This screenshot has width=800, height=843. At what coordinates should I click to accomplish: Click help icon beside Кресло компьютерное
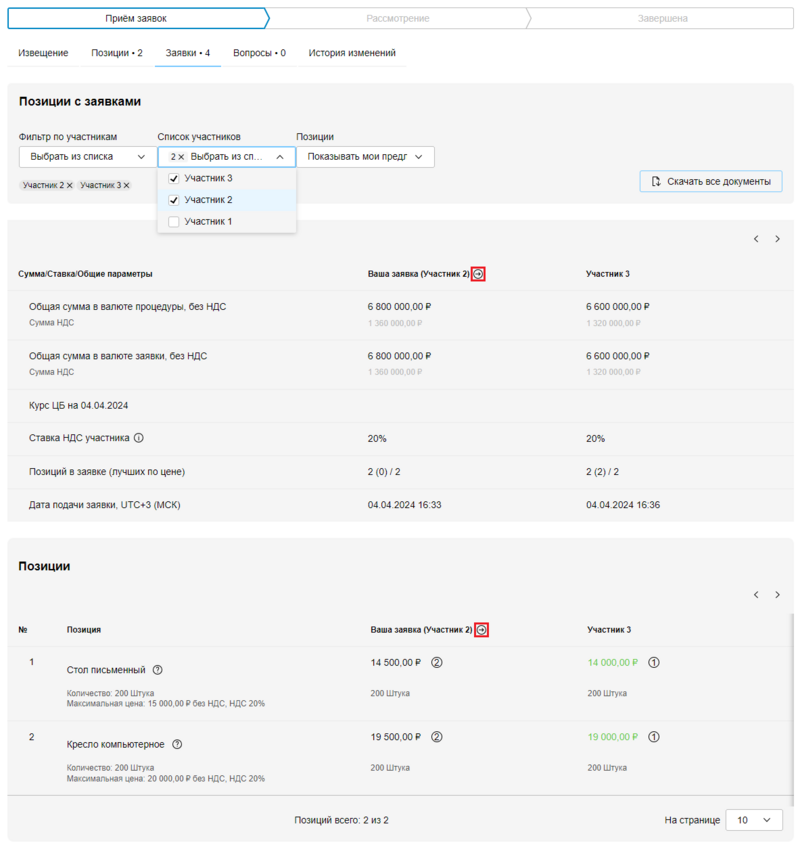177,744
